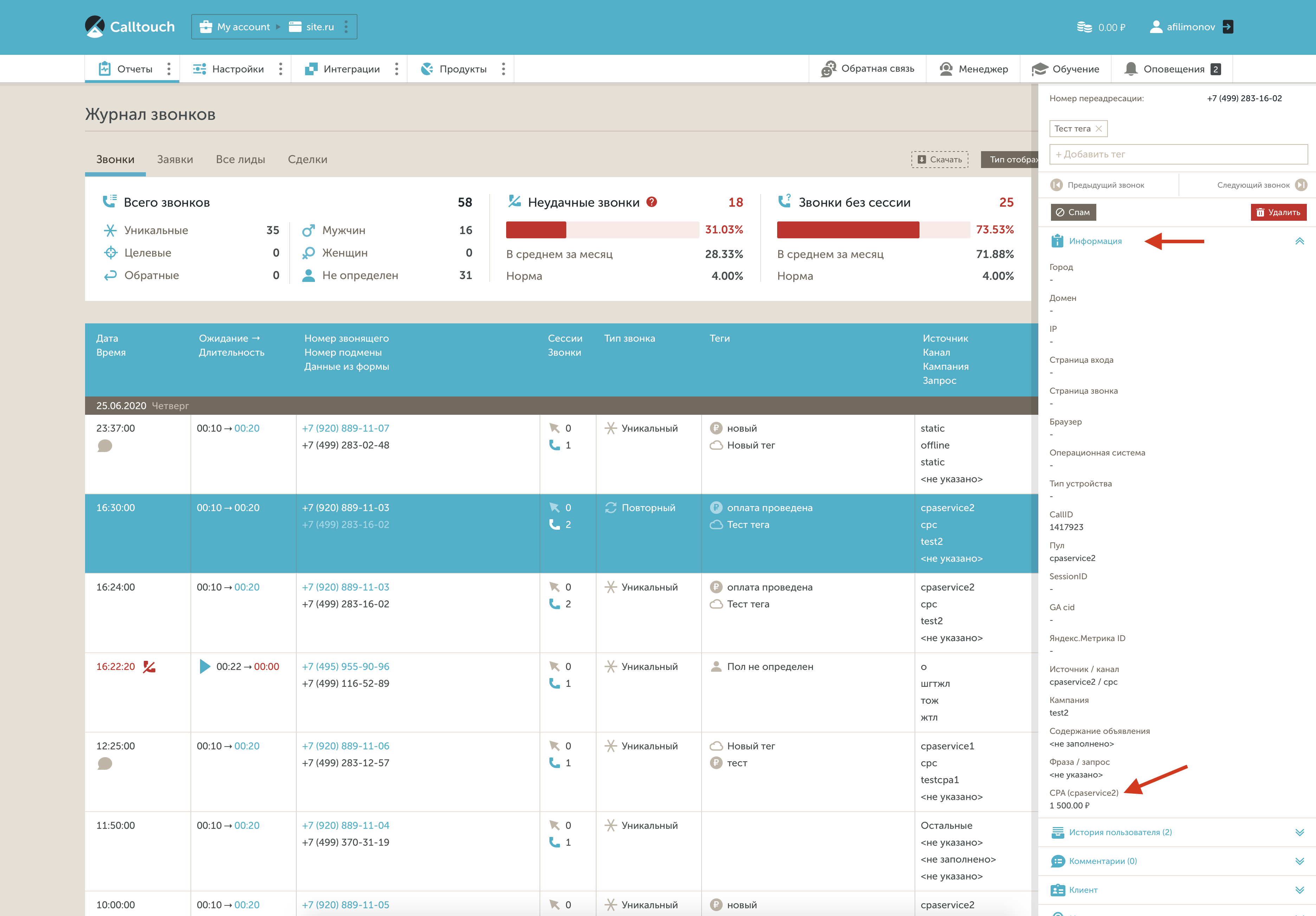The height and width of the screenshot is (916, 1316).
Task: Expand the Продукты dots dropdown
Action: tap(503, 69)
